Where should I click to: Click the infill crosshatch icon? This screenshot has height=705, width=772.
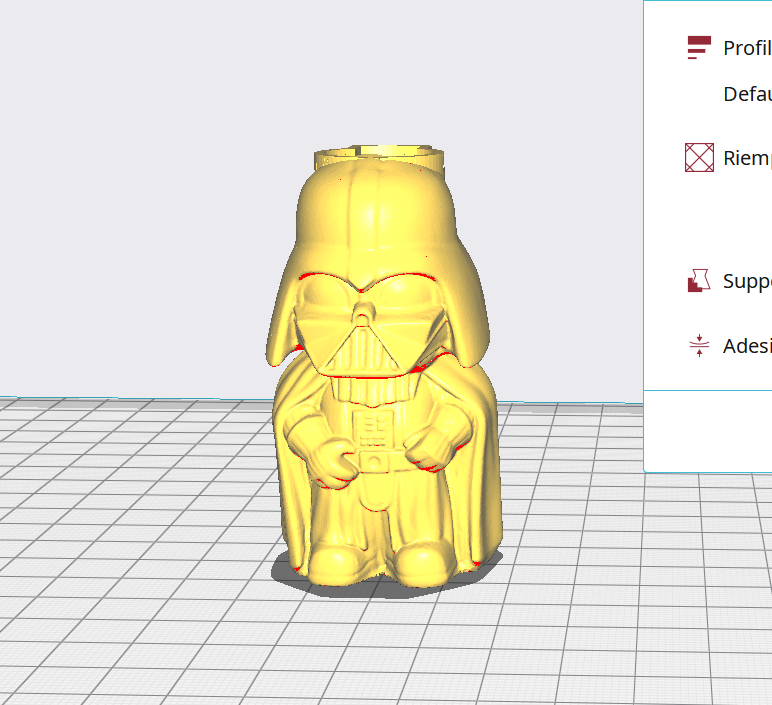699,158
